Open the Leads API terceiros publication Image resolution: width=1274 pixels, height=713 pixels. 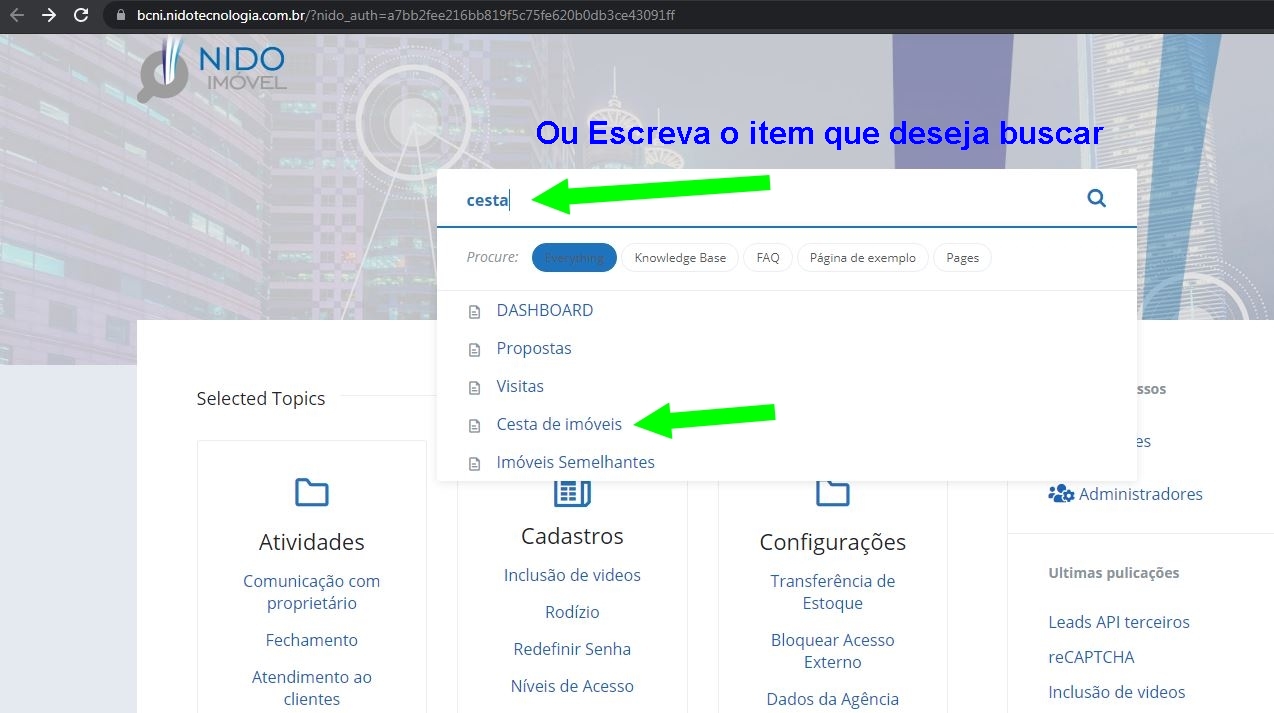[1118, 622]
